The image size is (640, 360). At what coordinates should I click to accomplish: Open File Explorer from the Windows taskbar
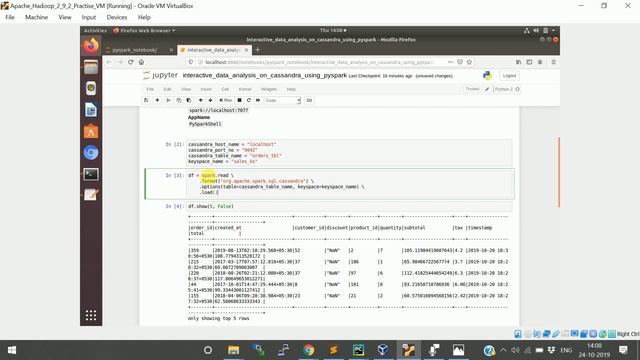tap(233, 350)
